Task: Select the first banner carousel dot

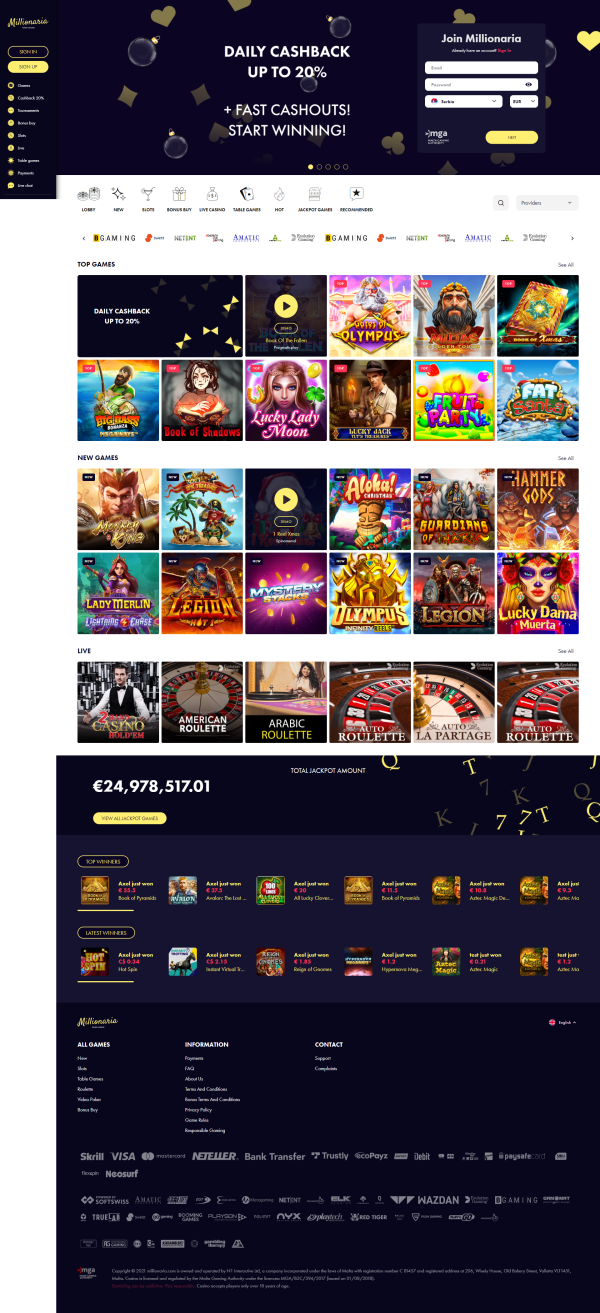Action: [310, 166]
